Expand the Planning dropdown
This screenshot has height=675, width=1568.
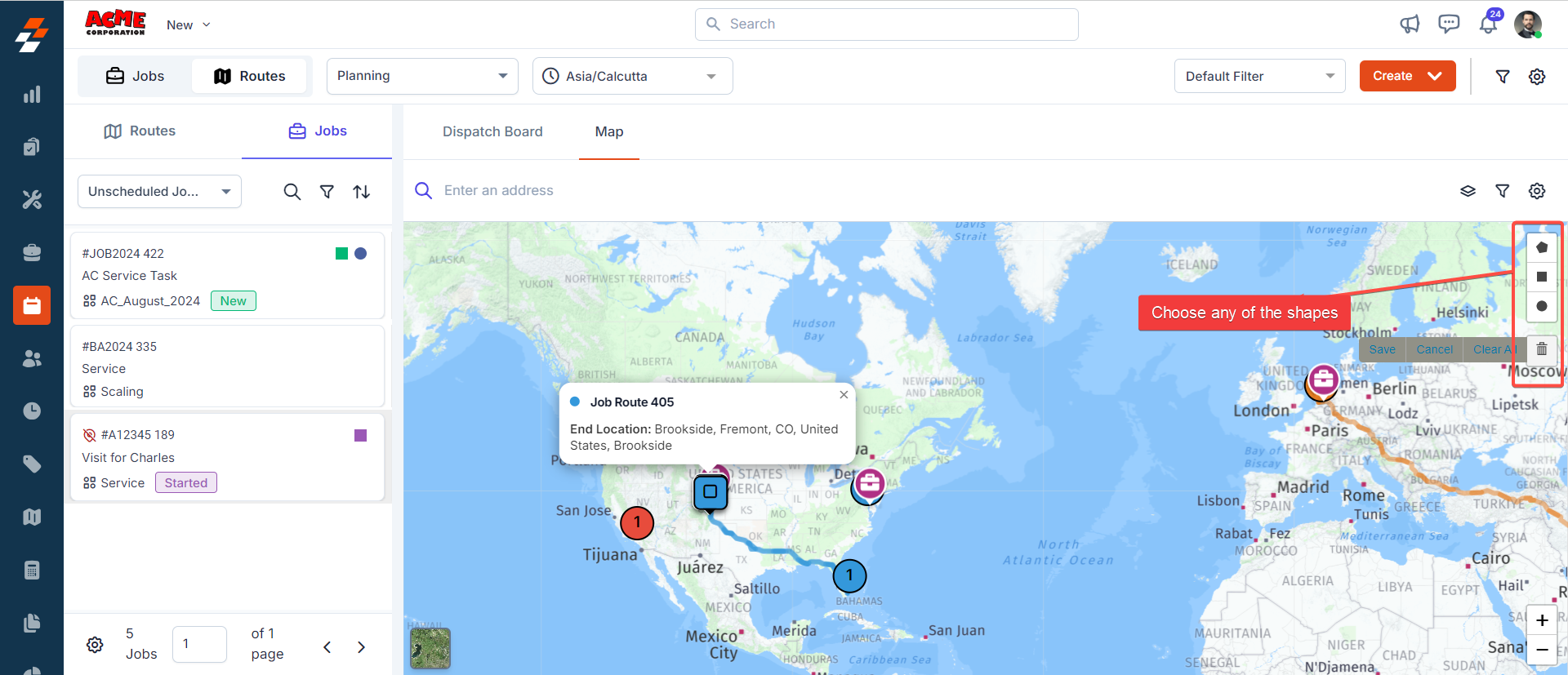(x=422, y=76)
